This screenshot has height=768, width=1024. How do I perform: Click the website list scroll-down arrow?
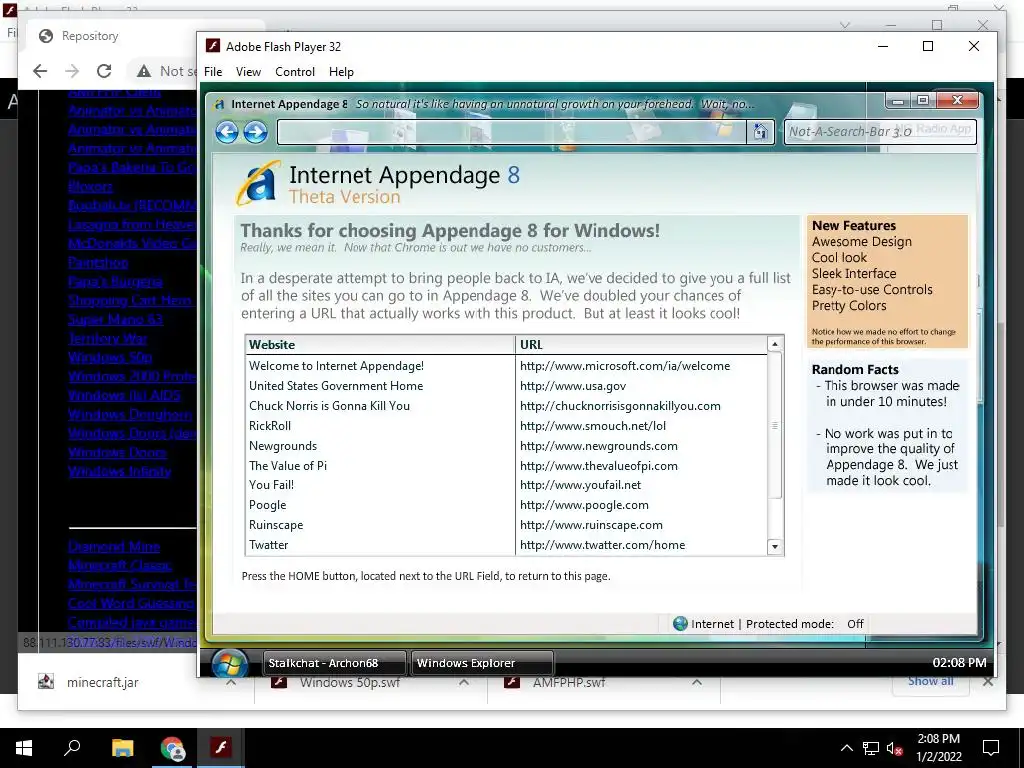(x=775, y=547)
